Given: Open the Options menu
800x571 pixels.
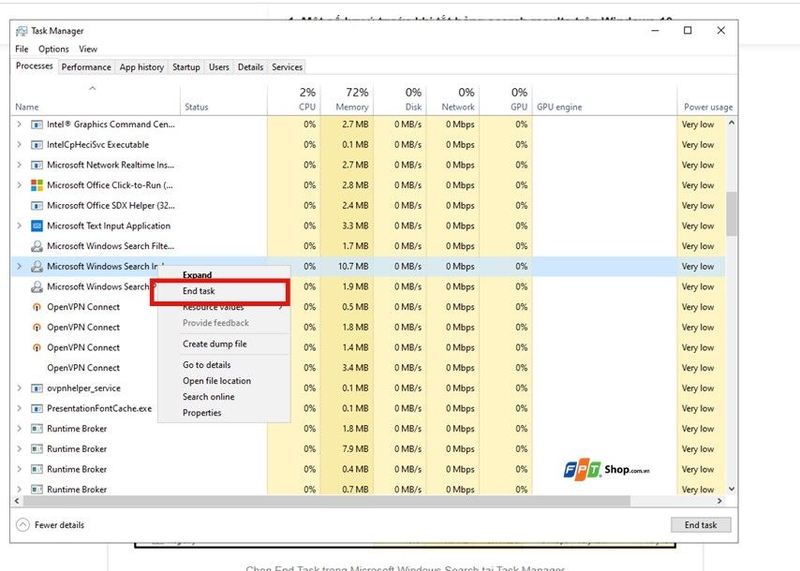Looking at the screenshot, I should click(54, 49).
